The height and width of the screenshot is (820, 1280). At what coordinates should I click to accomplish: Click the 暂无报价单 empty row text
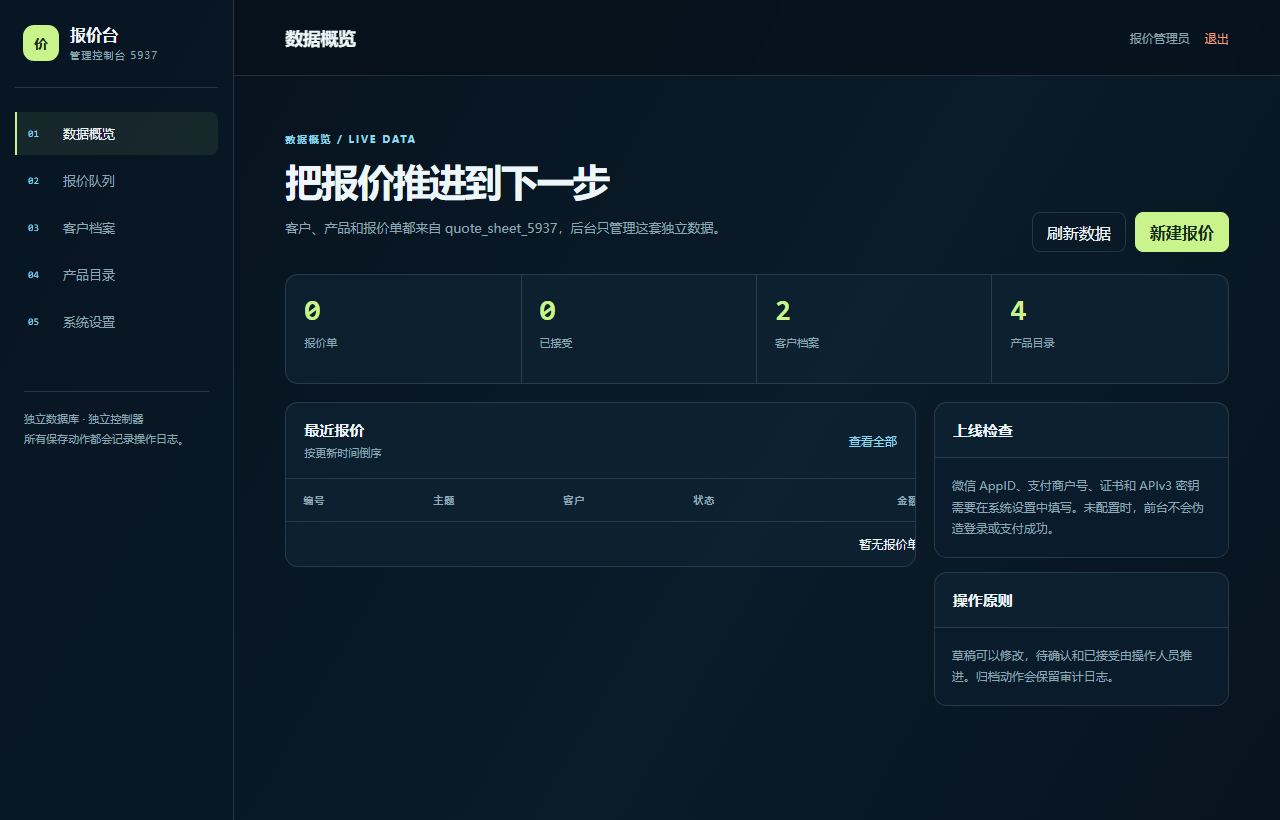point(887,544)
